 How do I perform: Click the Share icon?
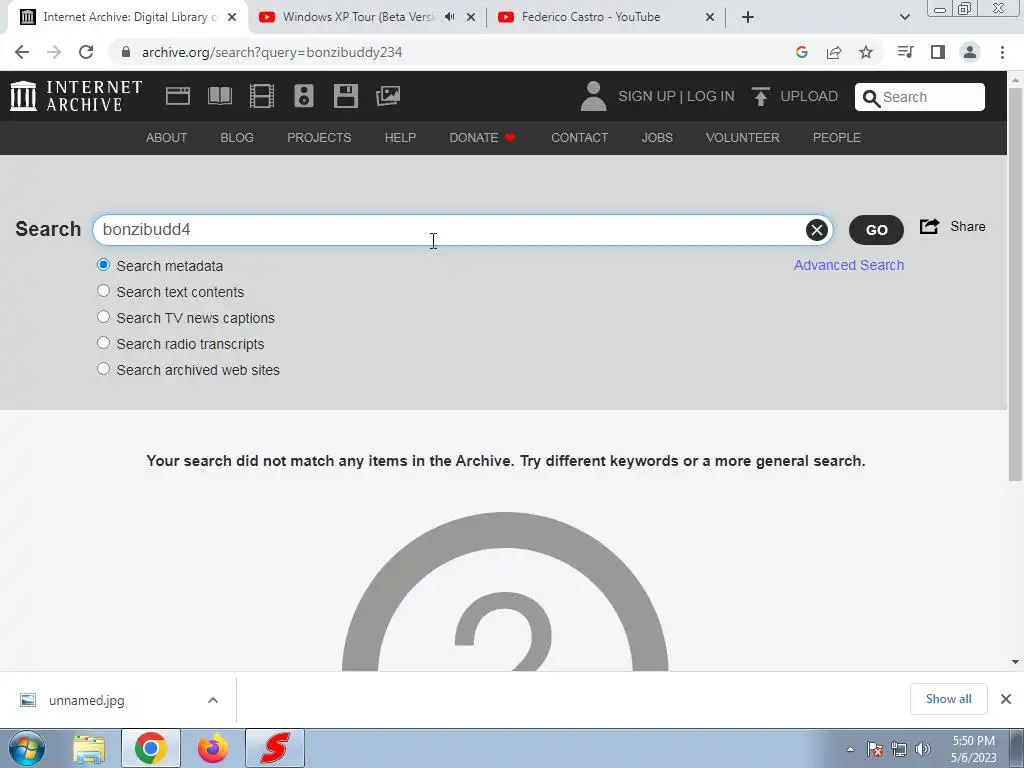tap(929, 227)
